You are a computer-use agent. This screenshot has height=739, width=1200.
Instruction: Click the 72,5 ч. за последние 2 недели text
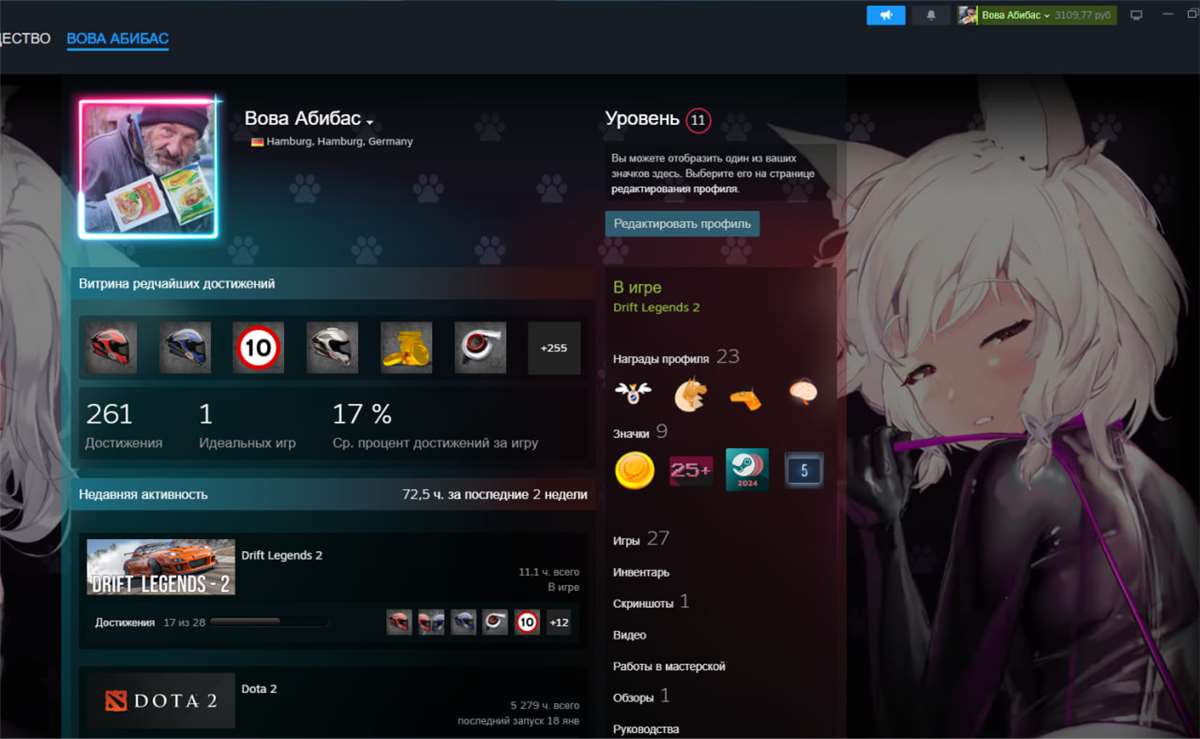tap(495, 494)
